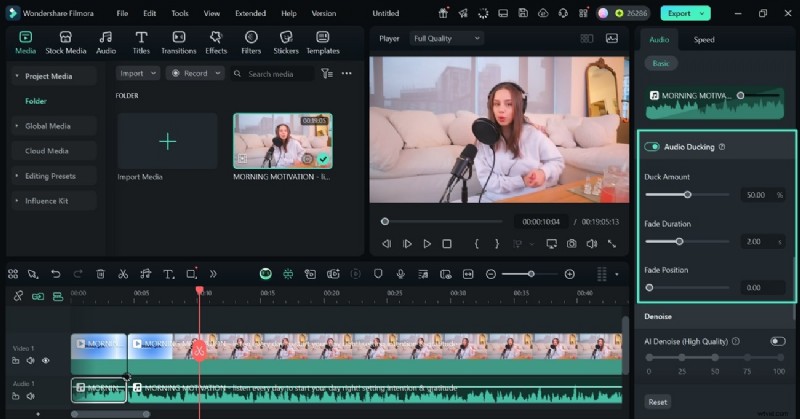Screen dimensions: 800x419
Task: Open the Effects panel
Action: click(216, 42)
